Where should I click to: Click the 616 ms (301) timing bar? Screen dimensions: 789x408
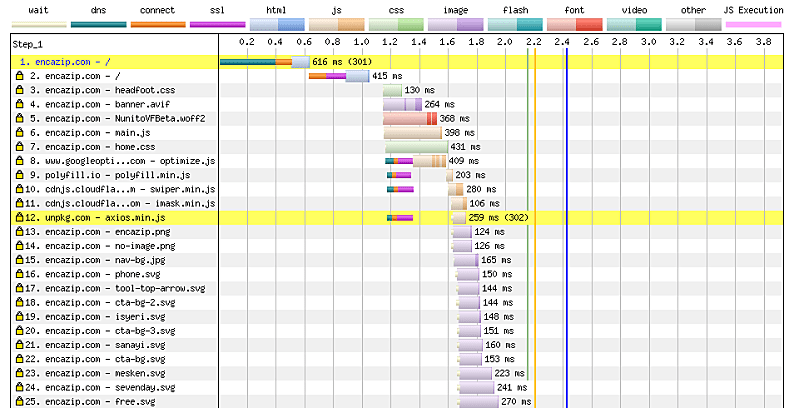click(265, 62)
